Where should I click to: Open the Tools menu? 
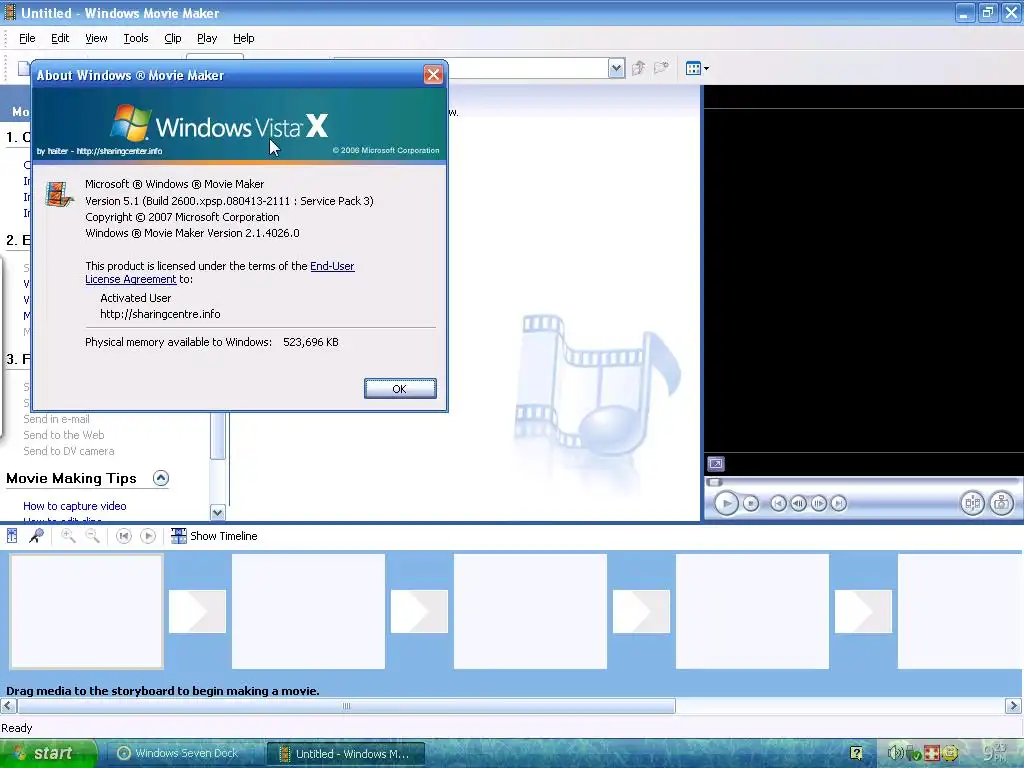[x=136, y=38]
